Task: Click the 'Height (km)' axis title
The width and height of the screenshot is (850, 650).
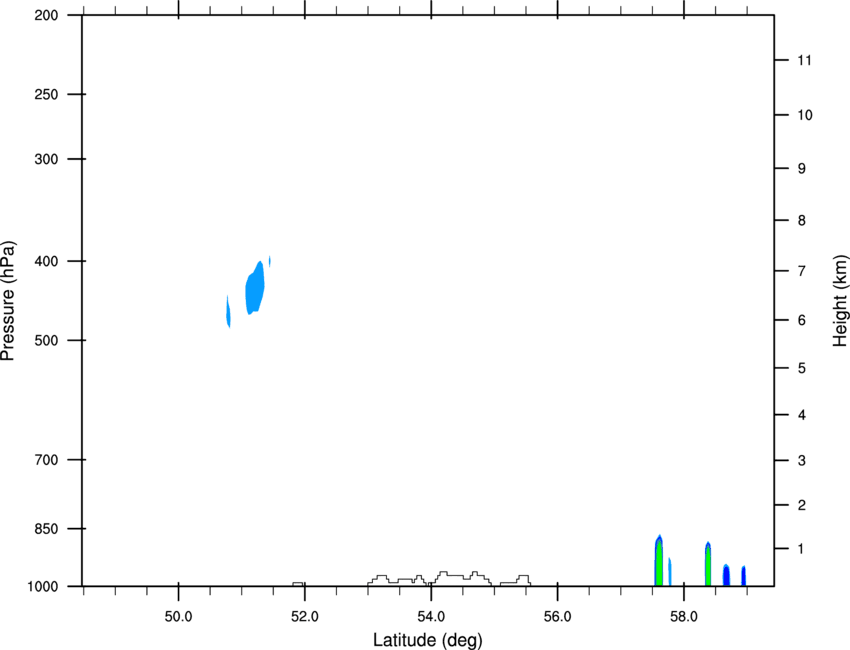Action: coord(840,301)
